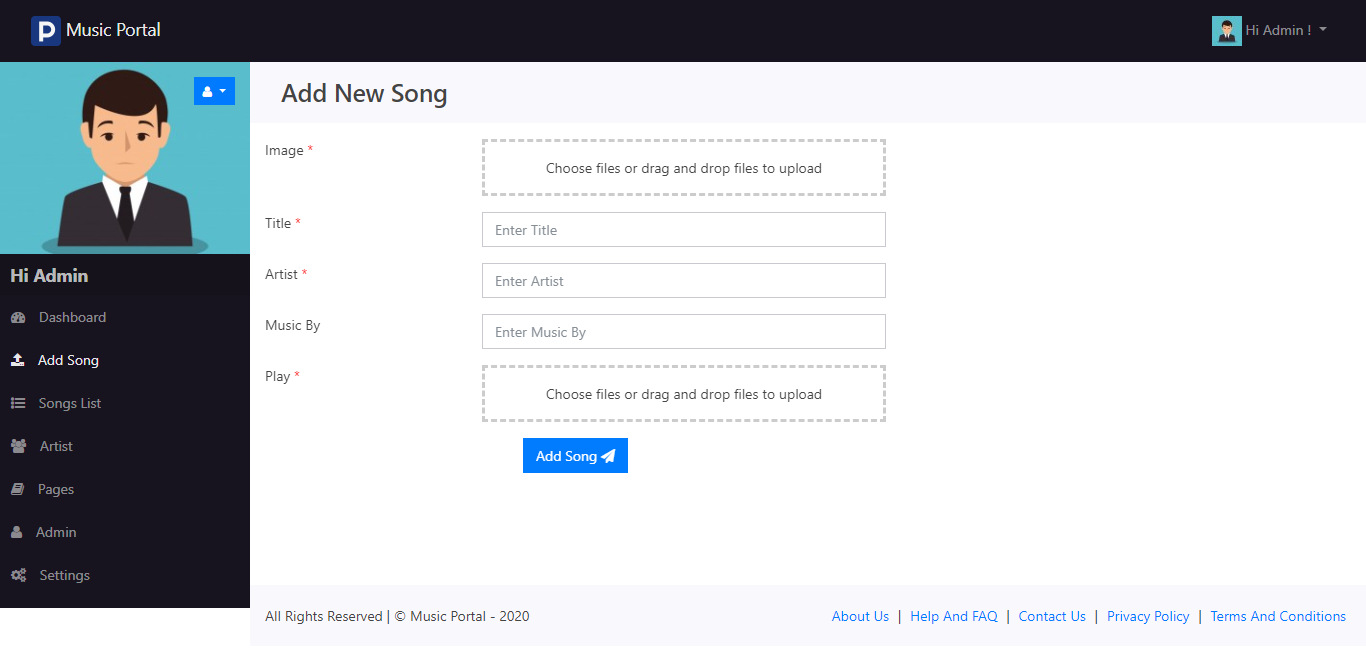Visit the Help And FAQ page
The width and height of the screenshot is (1366, 657).
(953, 616)
